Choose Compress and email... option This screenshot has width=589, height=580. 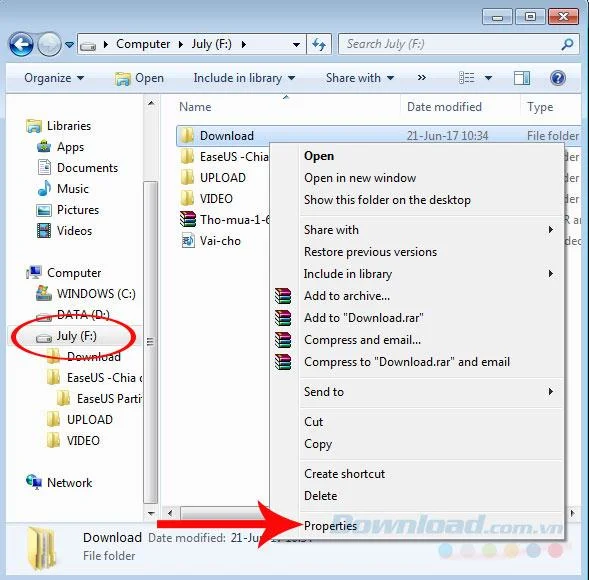click(x=362, y=340)
